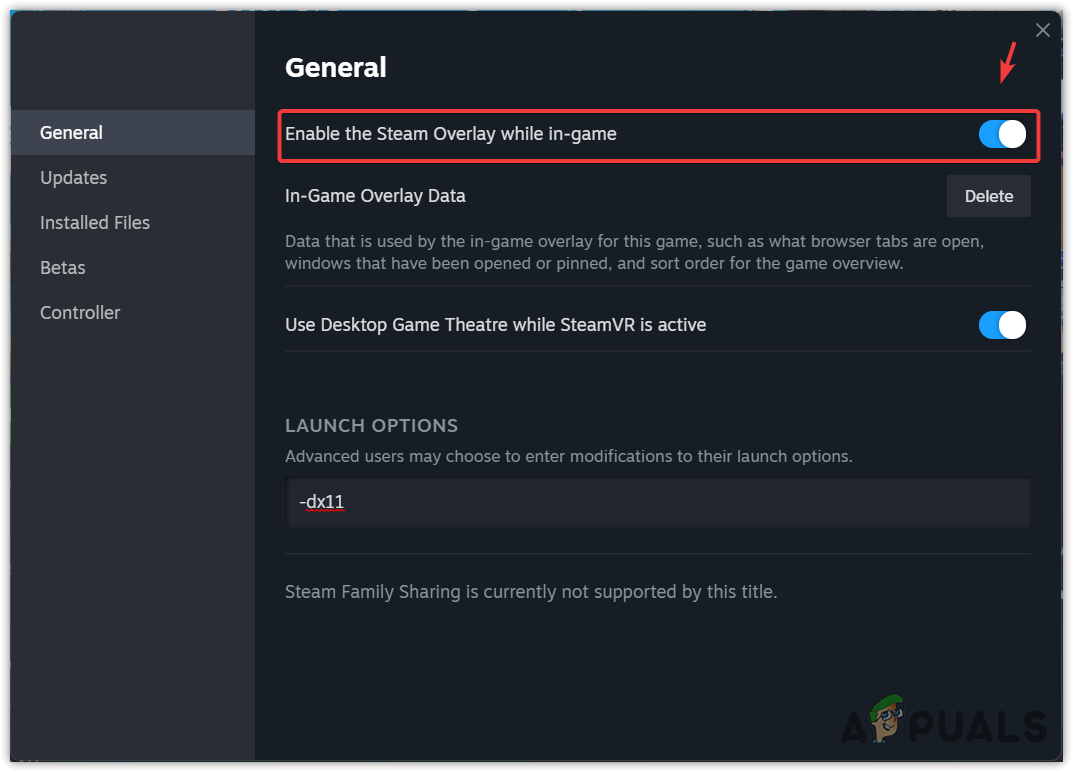Screen dimensions: 1073x772
Task: Click the 'In-Game Overlay Data' label text
Action: [x=375, y=196]
